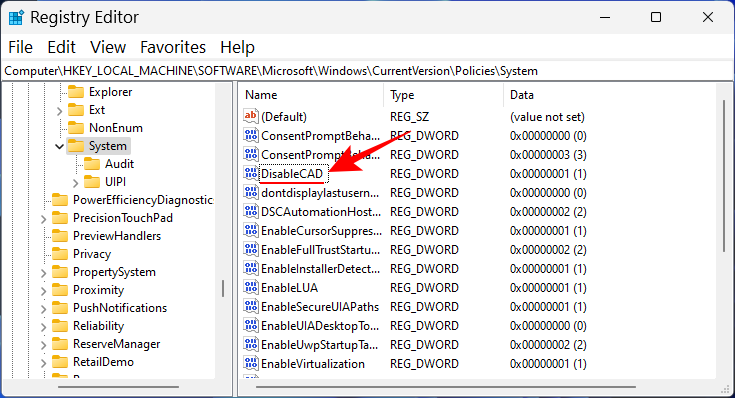Screen dimensions: 735x398
Task: Select the ReserveManager key label
Action: pos(117,344)
